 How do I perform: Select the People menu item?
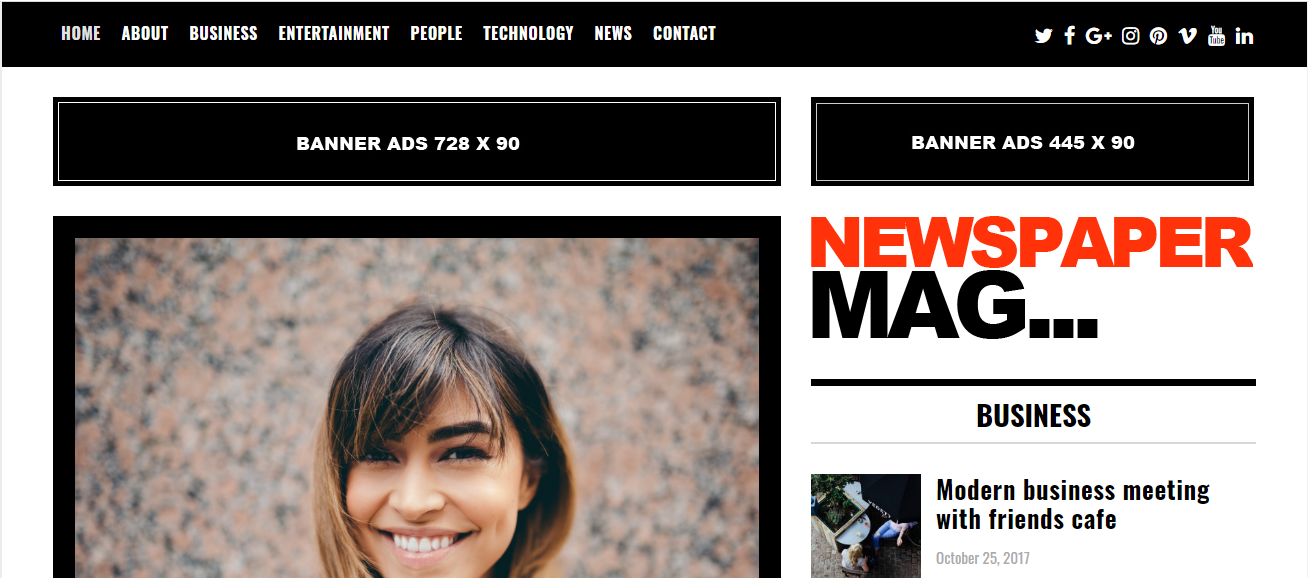[436, 33]
